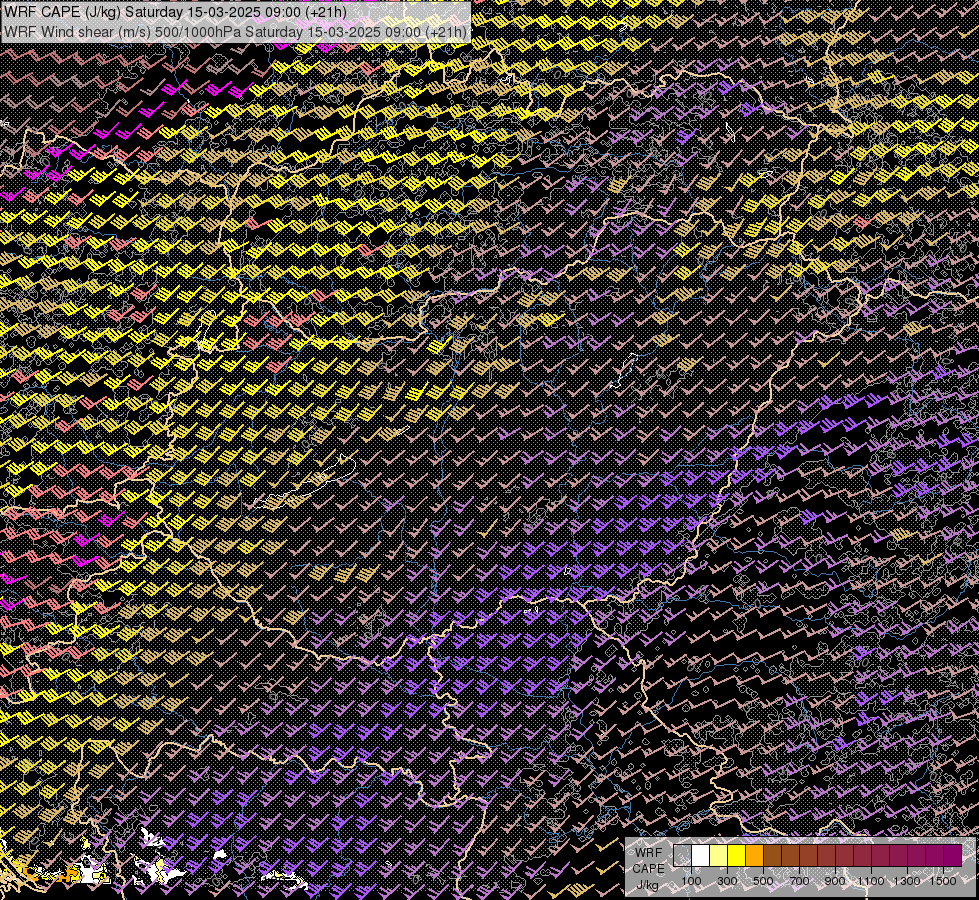Select the transparent first CAPE legend swatch
This screenshot has height=900, width=979.
coord(682,856)
